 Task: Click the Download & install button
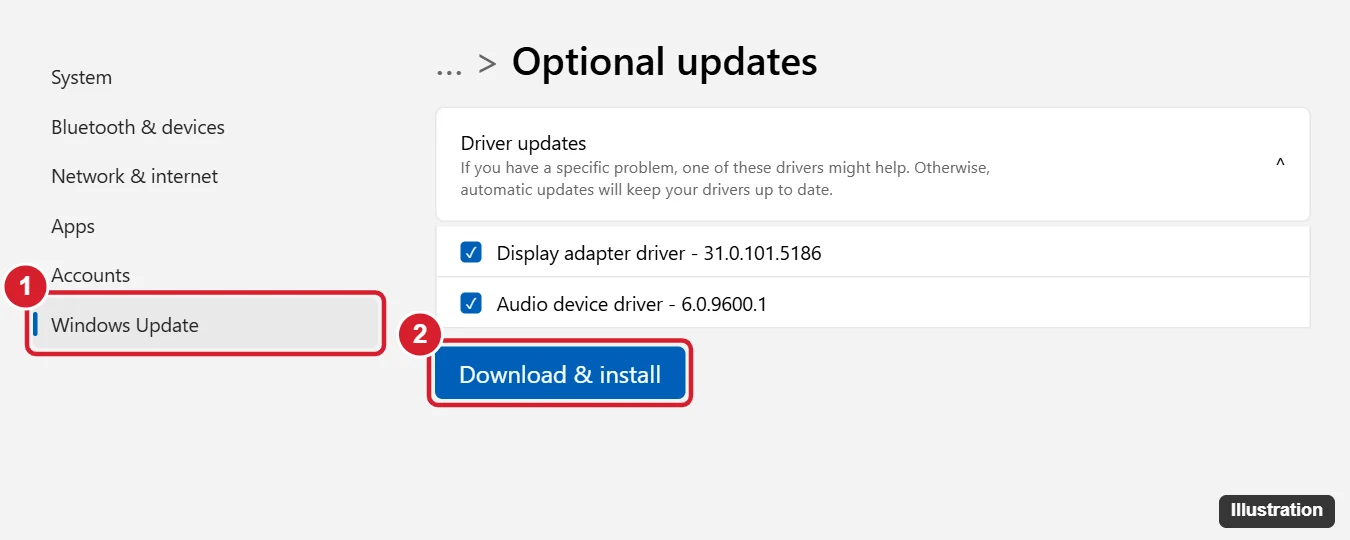(x=560, y=375)
